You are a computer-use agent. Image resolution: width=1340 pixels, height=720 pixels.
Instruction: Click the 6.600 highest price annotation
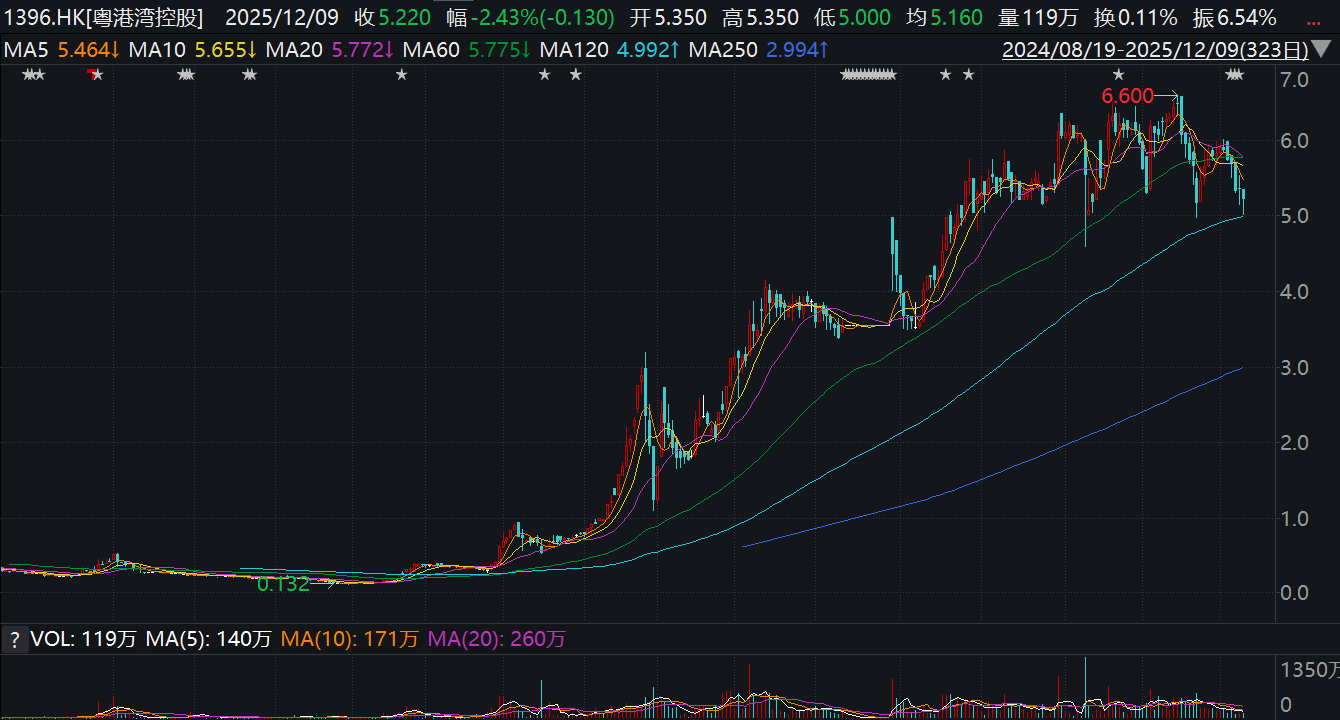[x=1127, y=97]
